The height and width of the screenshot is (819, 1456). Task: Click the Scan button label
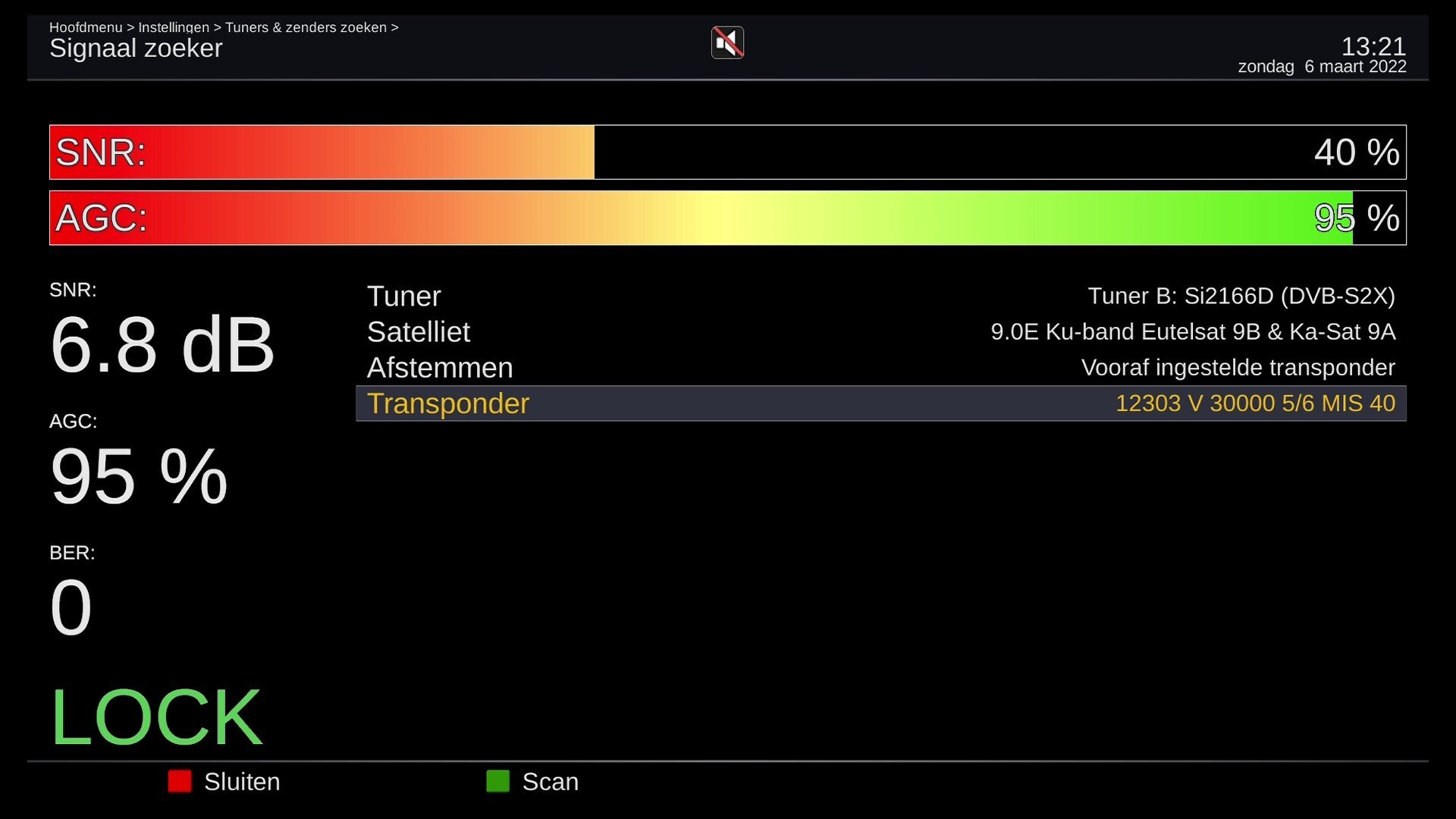tap(551, 782)
